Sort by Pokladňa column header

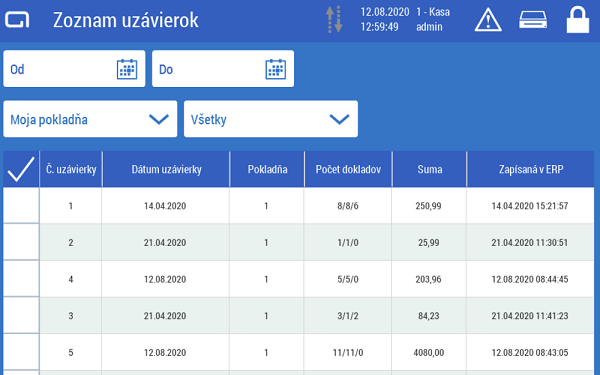[x=267, y=169]
